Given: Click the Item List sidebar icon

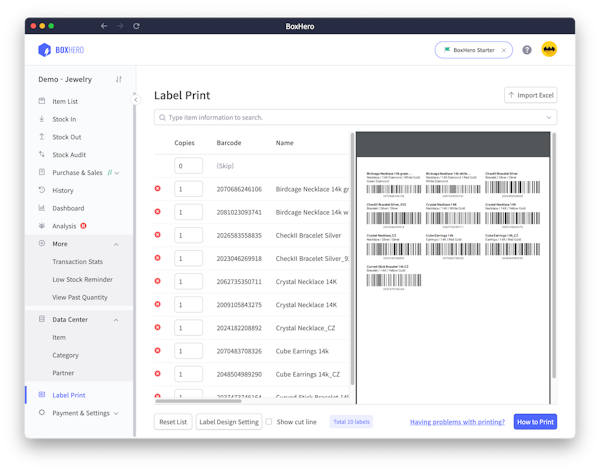Looking at the screenshot, I should 42,101.
